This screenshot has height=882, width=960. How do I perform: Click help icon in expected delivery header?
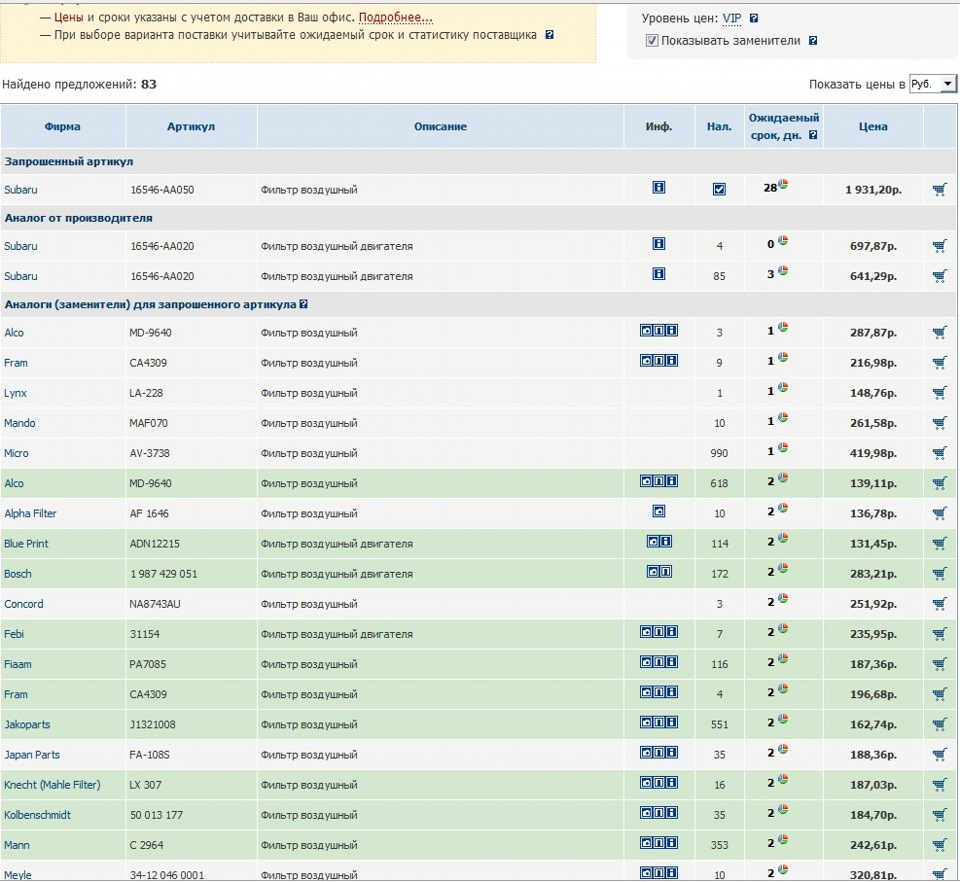(813, 135)
